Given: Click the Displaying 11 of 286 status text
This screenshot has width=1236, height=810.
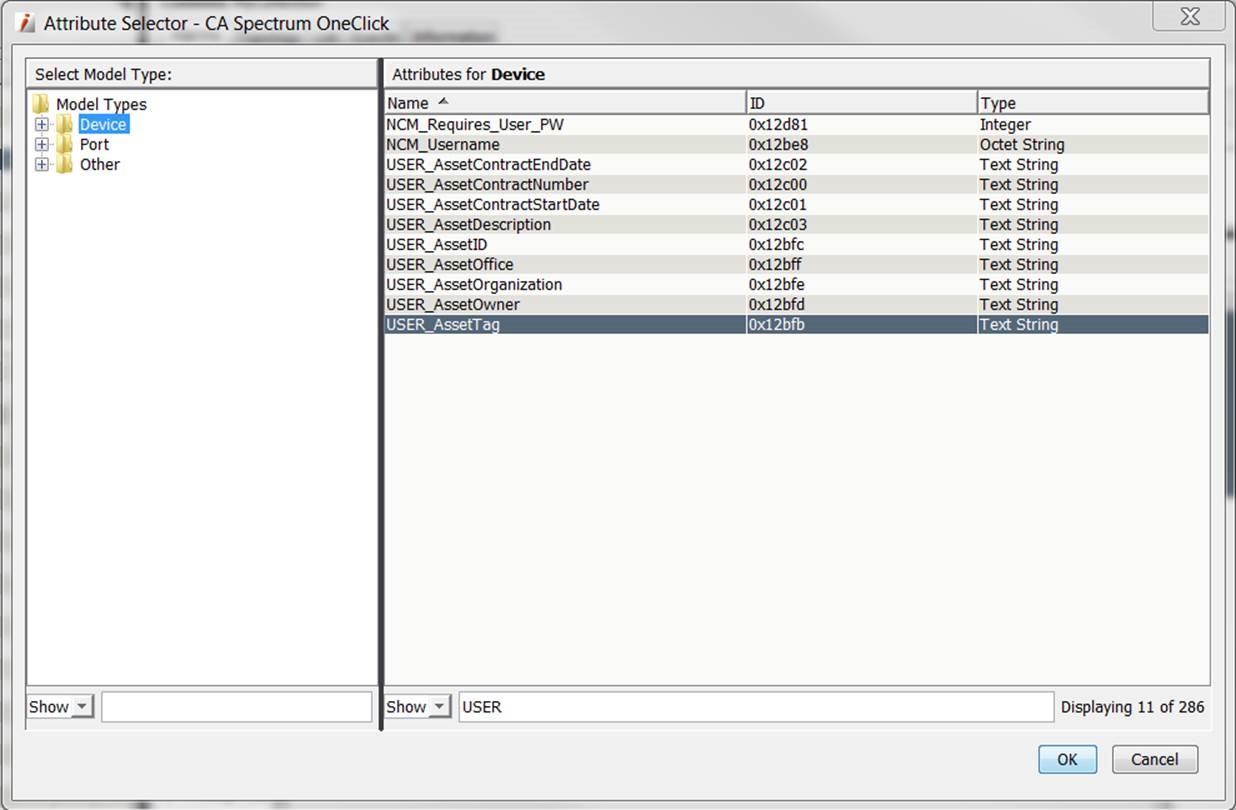Looking at the screenshot, I should point(1133,707).
